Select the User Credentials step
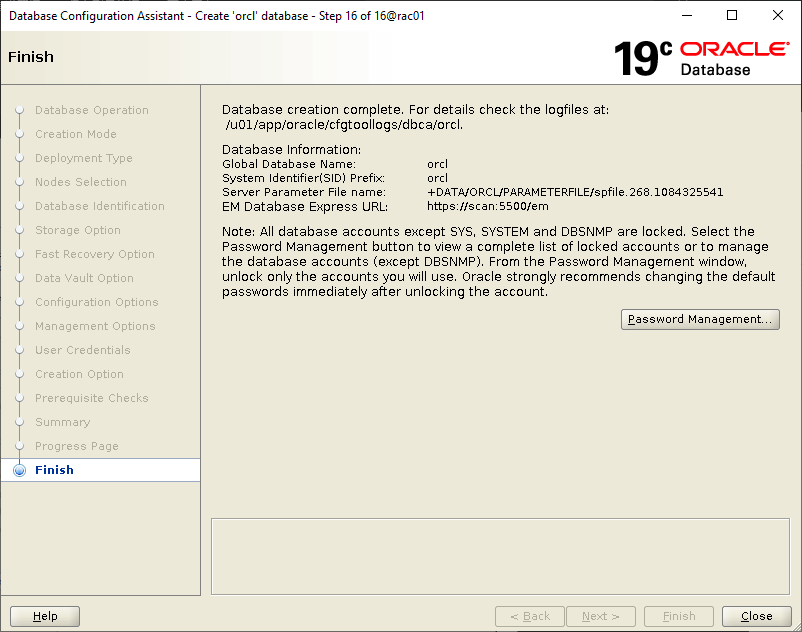802x632 pixels. pyautogui.click(x=83, y=350)
